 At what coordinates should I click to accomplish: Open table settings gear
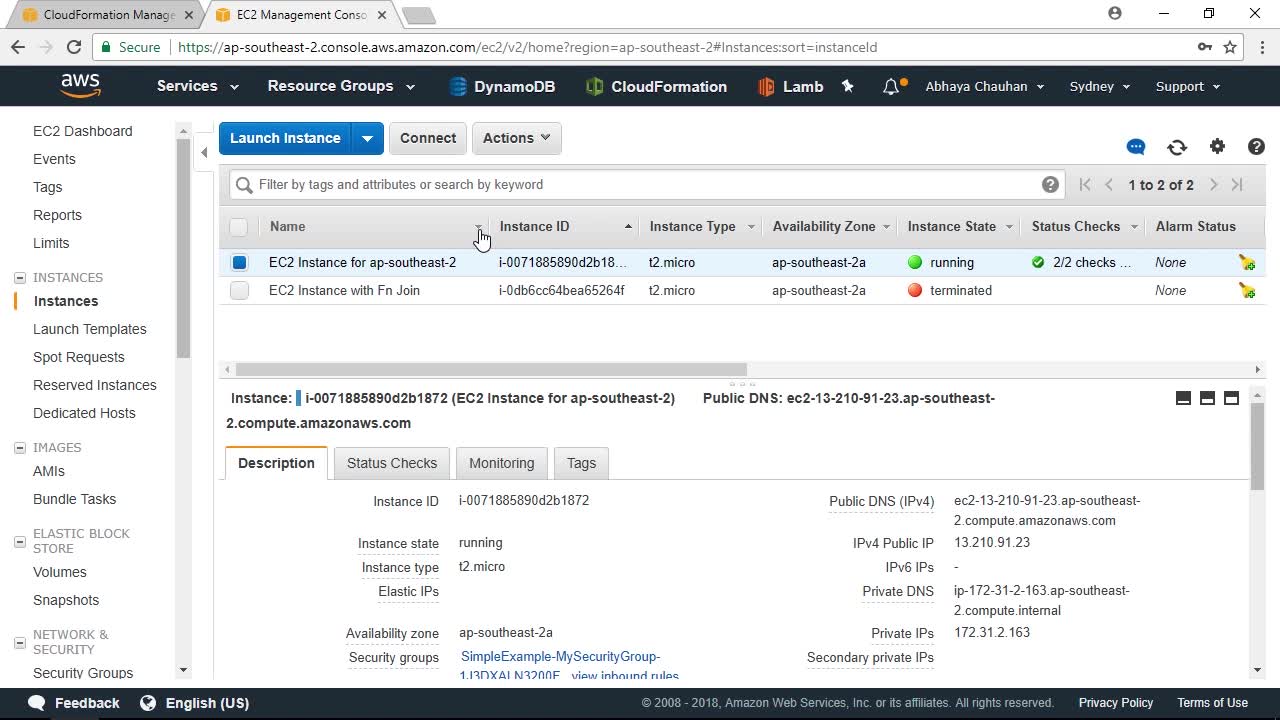coord(1217,147)
